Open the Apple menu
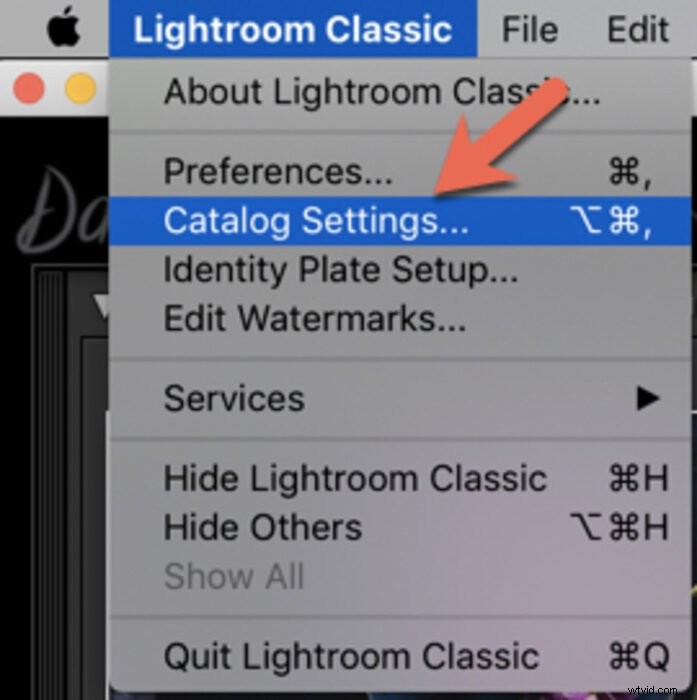This screenshot has height=700, width=697. tap(63, 27)
